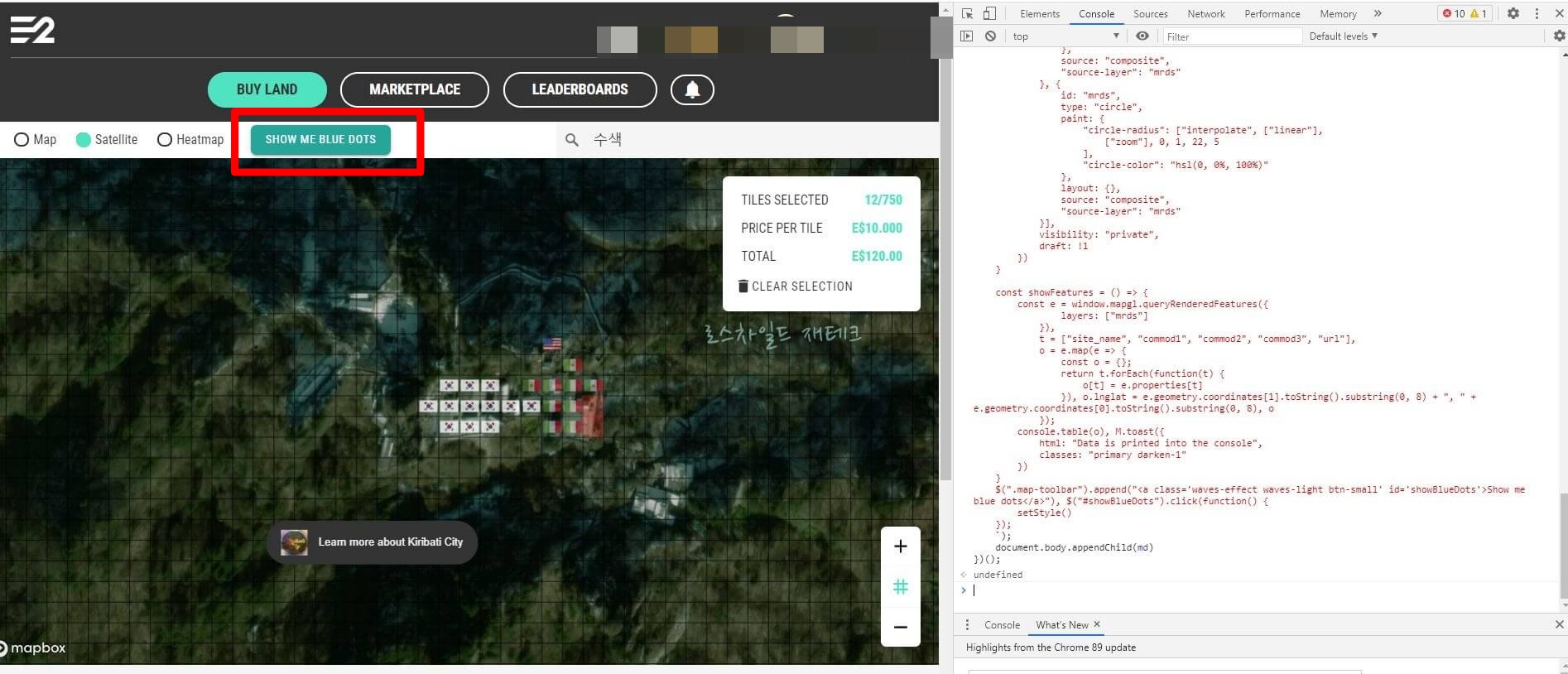1568x674 pixels.
Task: Click the US flag tile on map
Action: (x=551, y=343)
